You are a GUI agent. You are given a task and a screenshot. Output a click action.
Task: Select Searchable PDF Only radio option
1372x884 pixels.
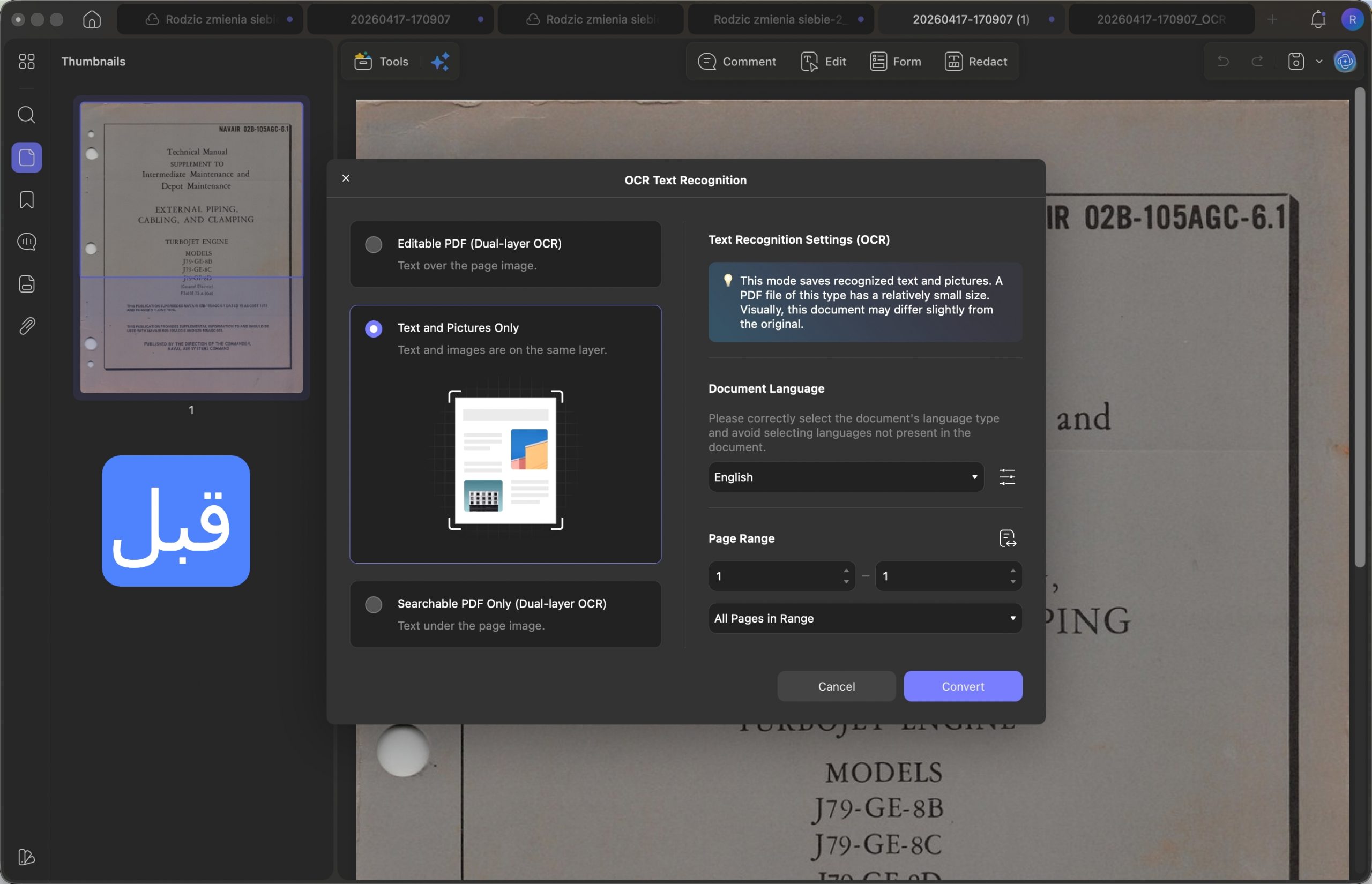(373, 604)
